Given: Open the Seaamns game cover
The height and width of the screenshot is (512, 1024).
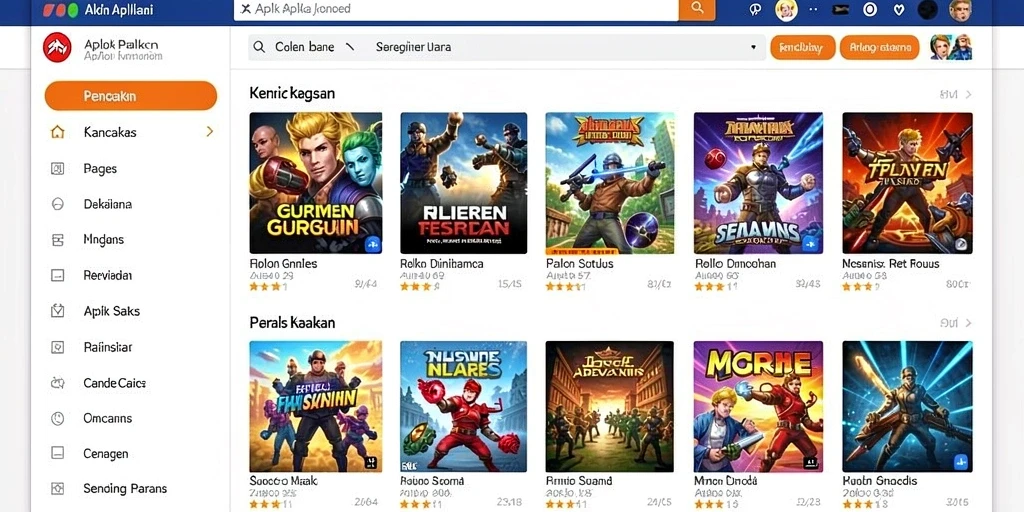Looking at the screenshot, I should coord(758,183).
